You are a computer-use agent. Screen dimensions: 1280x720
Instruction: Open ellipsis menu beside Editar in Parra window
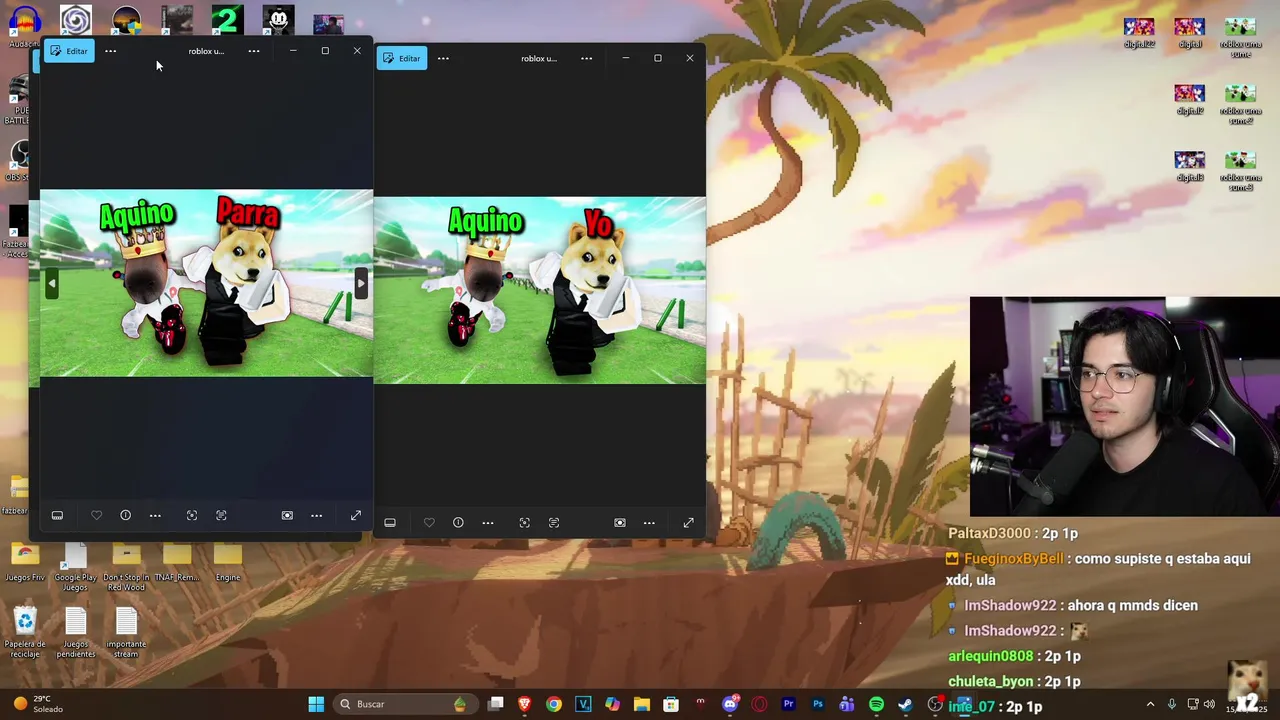111,51
